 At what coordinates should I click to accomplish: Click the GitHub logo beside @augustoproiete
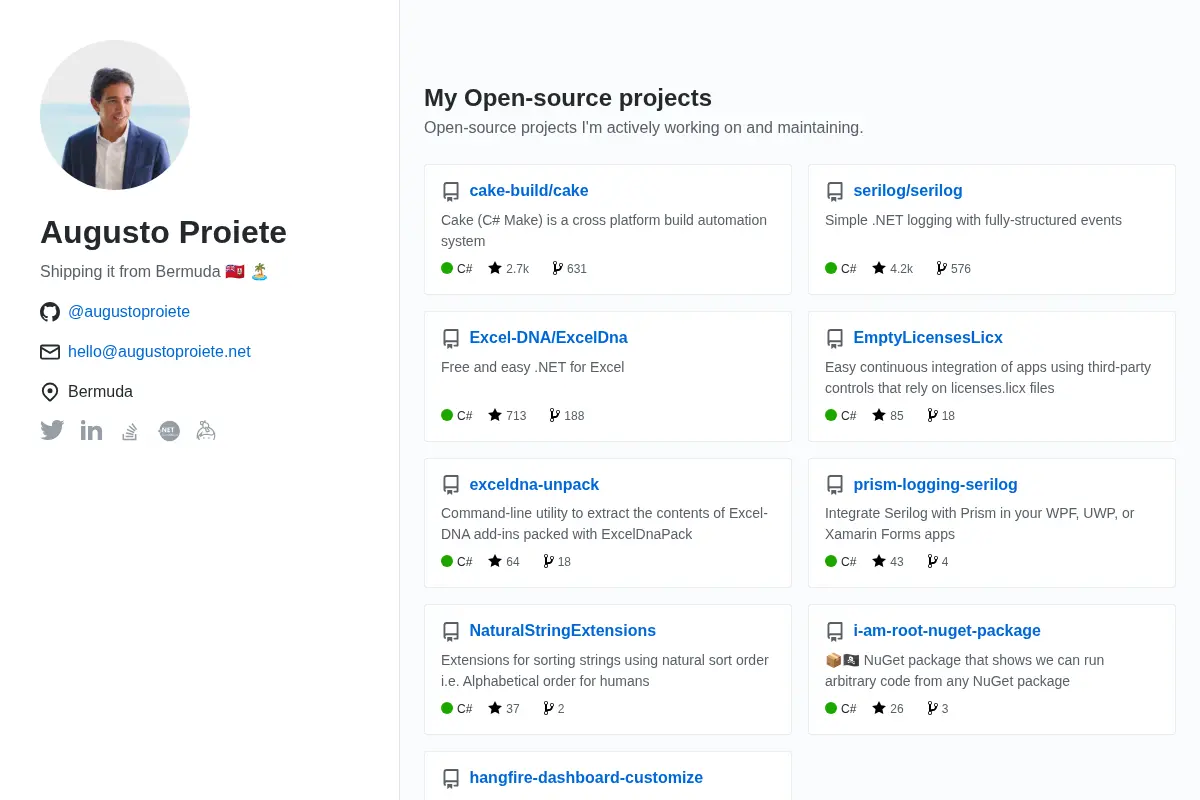pos(50,312)
